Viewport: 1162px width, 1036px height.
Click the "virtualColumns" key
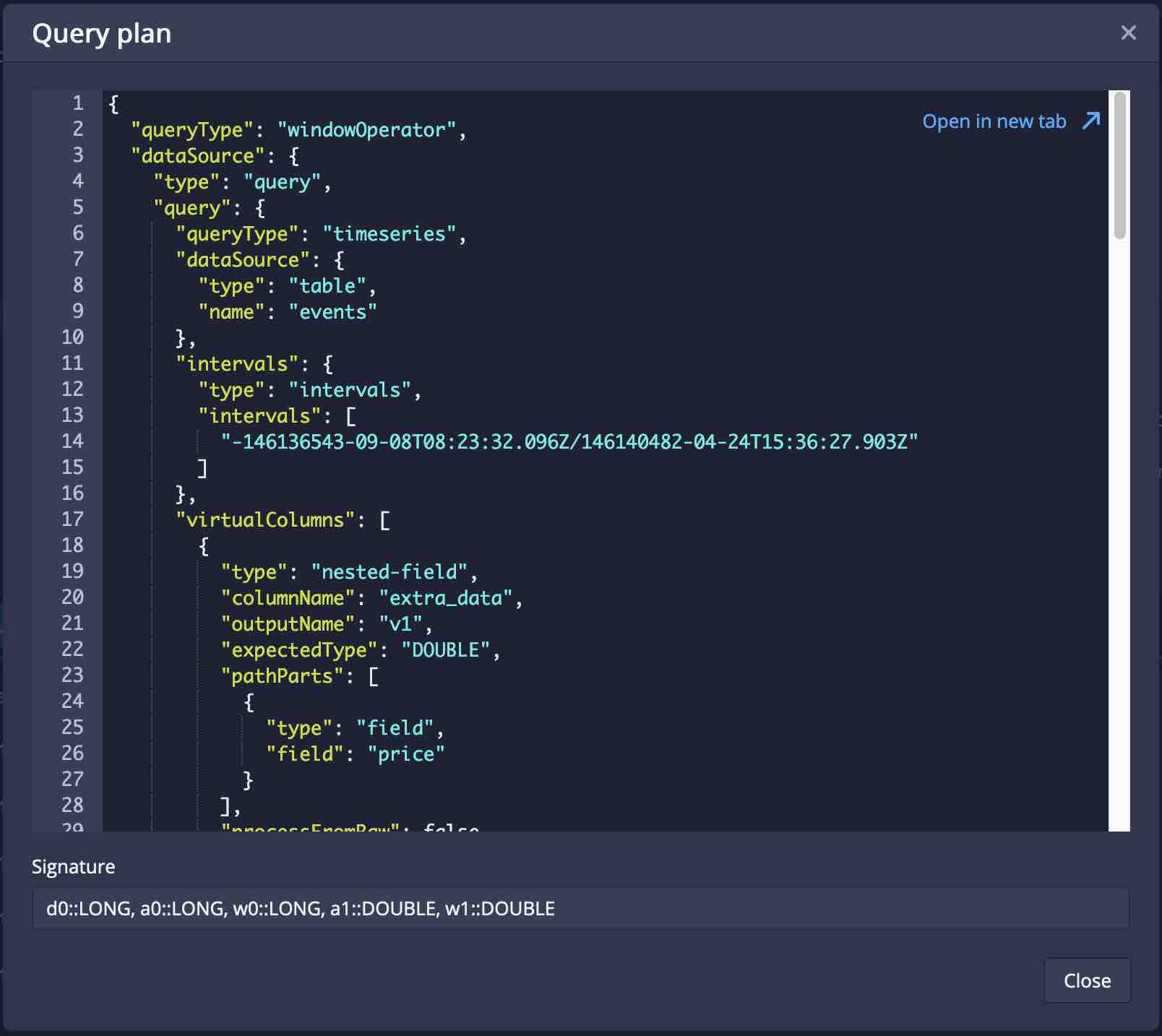click(x=264, y=520)
